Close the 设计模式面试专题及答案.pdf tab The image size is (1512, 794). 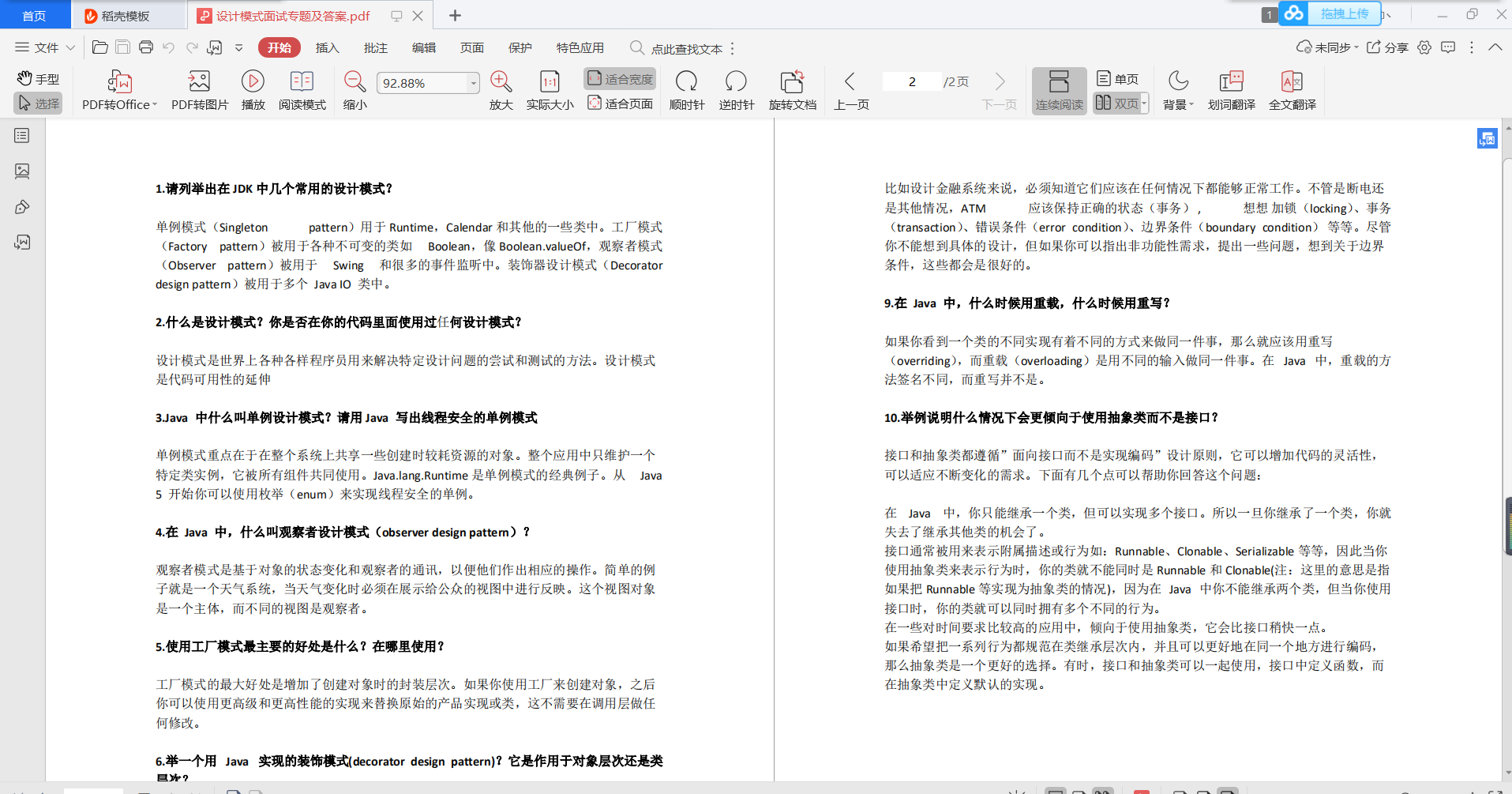click(418, 15)
